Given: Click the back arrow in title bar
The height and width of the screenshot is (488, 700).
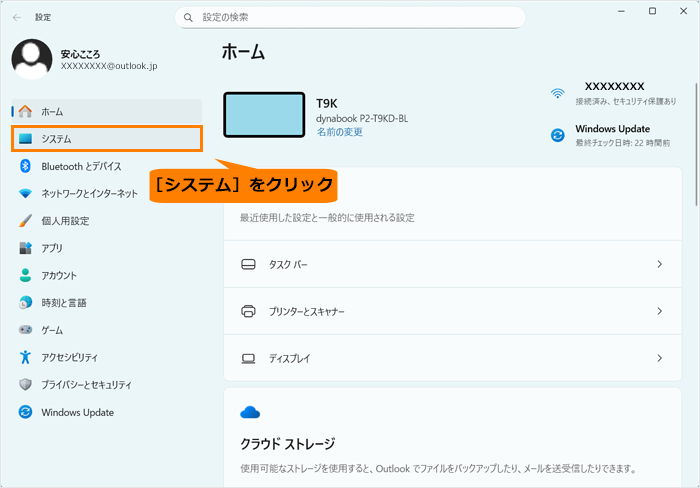Looking at the screenshot, I should coord(17,17).
